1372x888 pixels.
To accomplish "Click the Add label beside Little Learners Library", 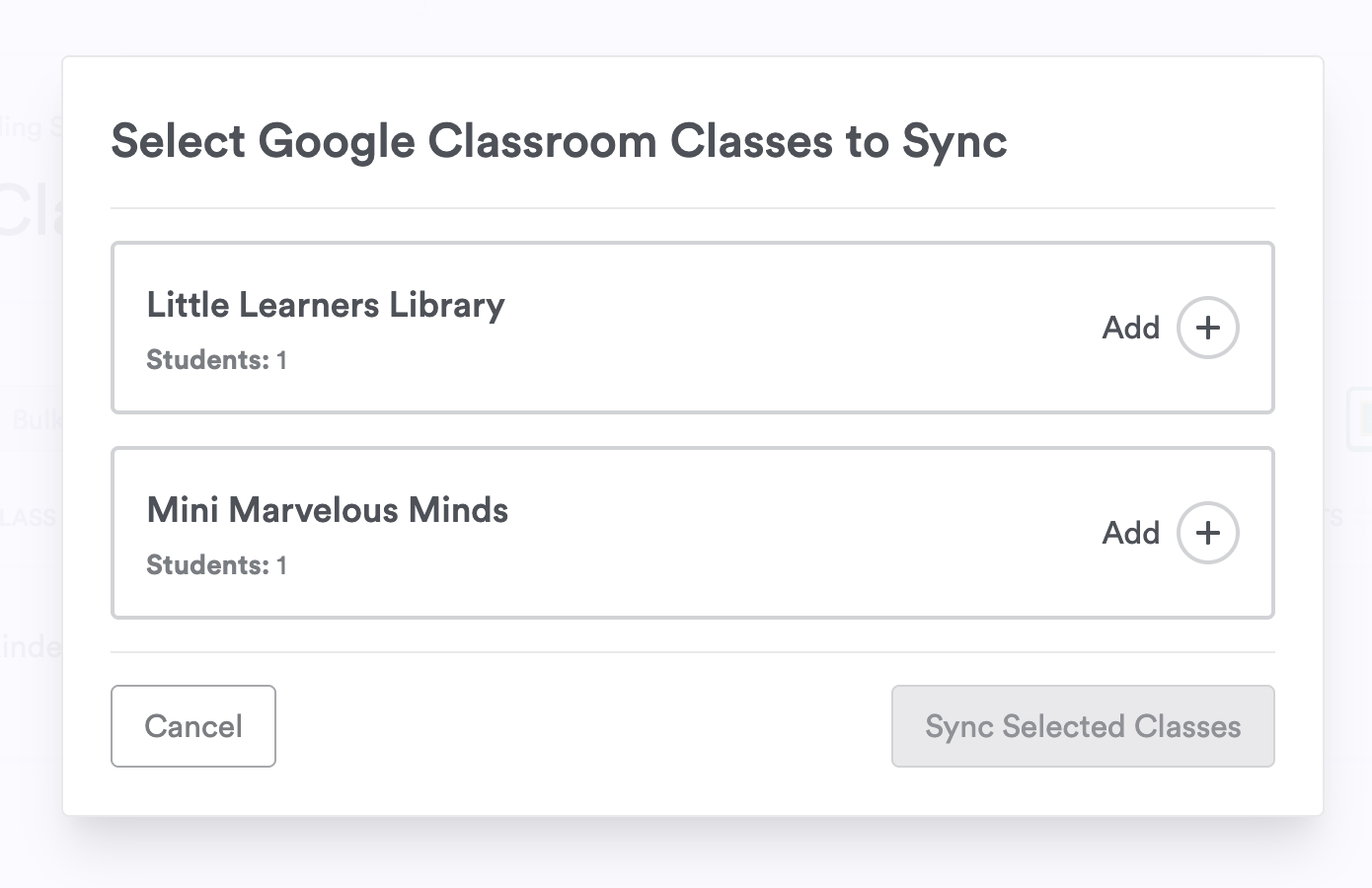I will (x=1130, y=328).
